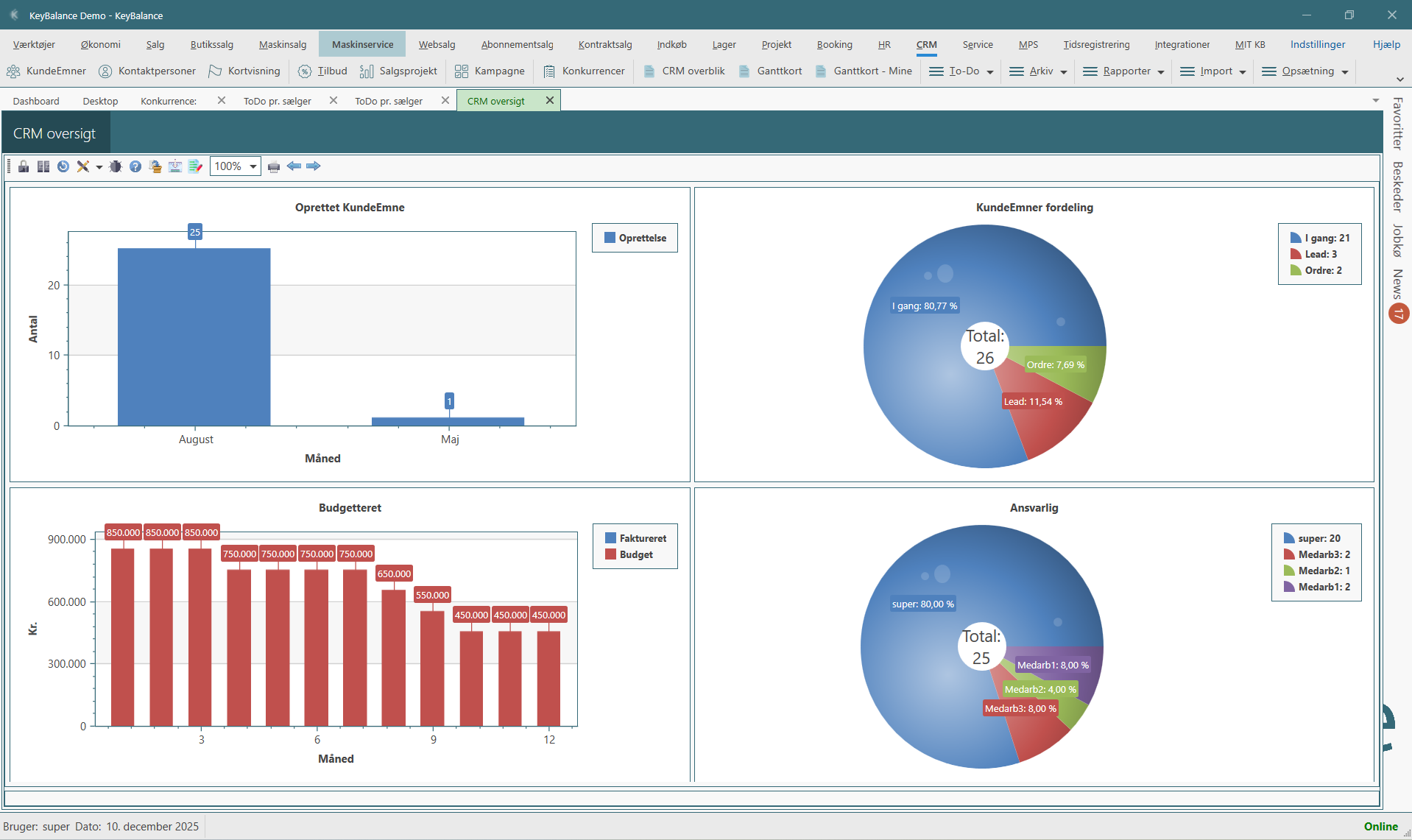Close the CRM oversigt tab
Viewport: 1412px width, 840px height.
549,101
